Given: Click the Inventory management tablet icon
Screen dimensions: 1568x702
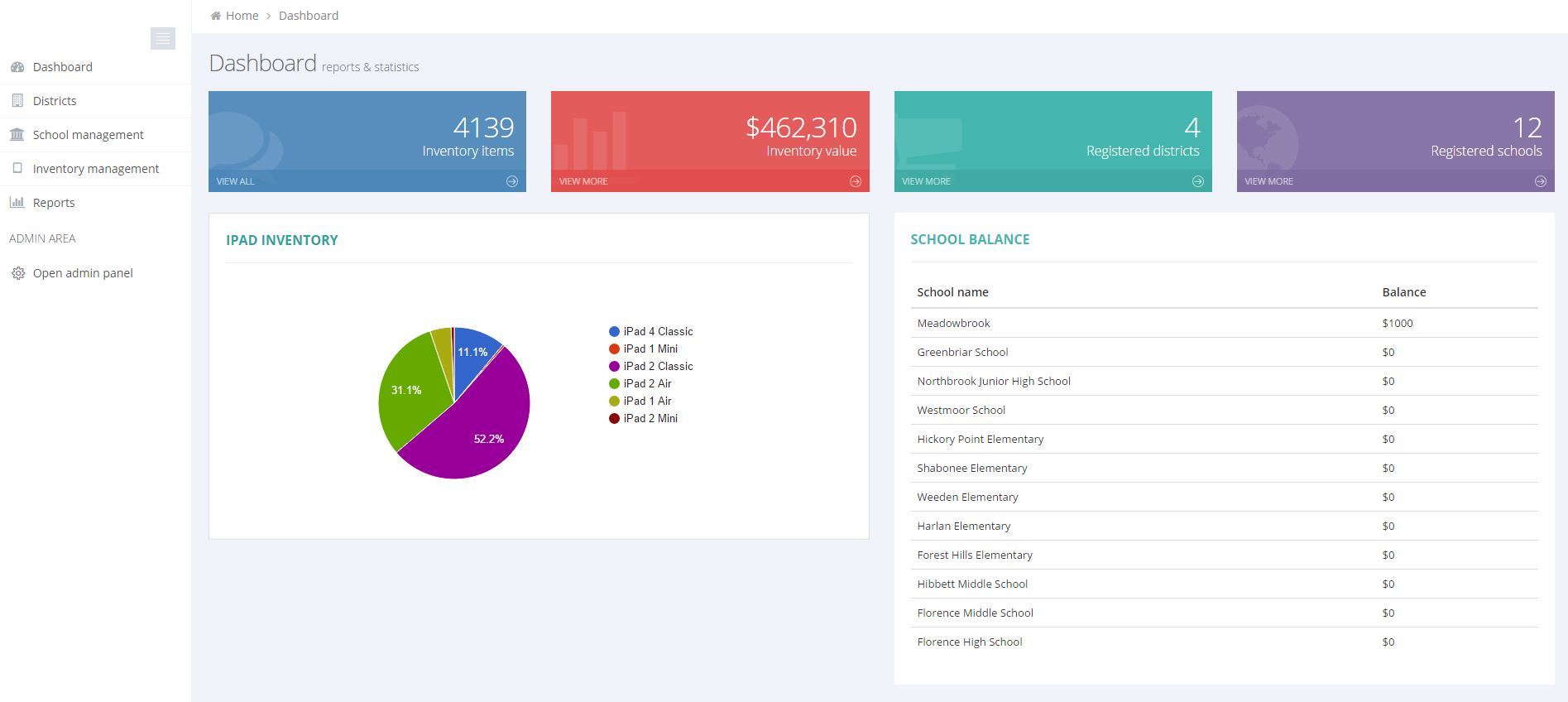Looking at the screenshot, I should tap(17, 169).
